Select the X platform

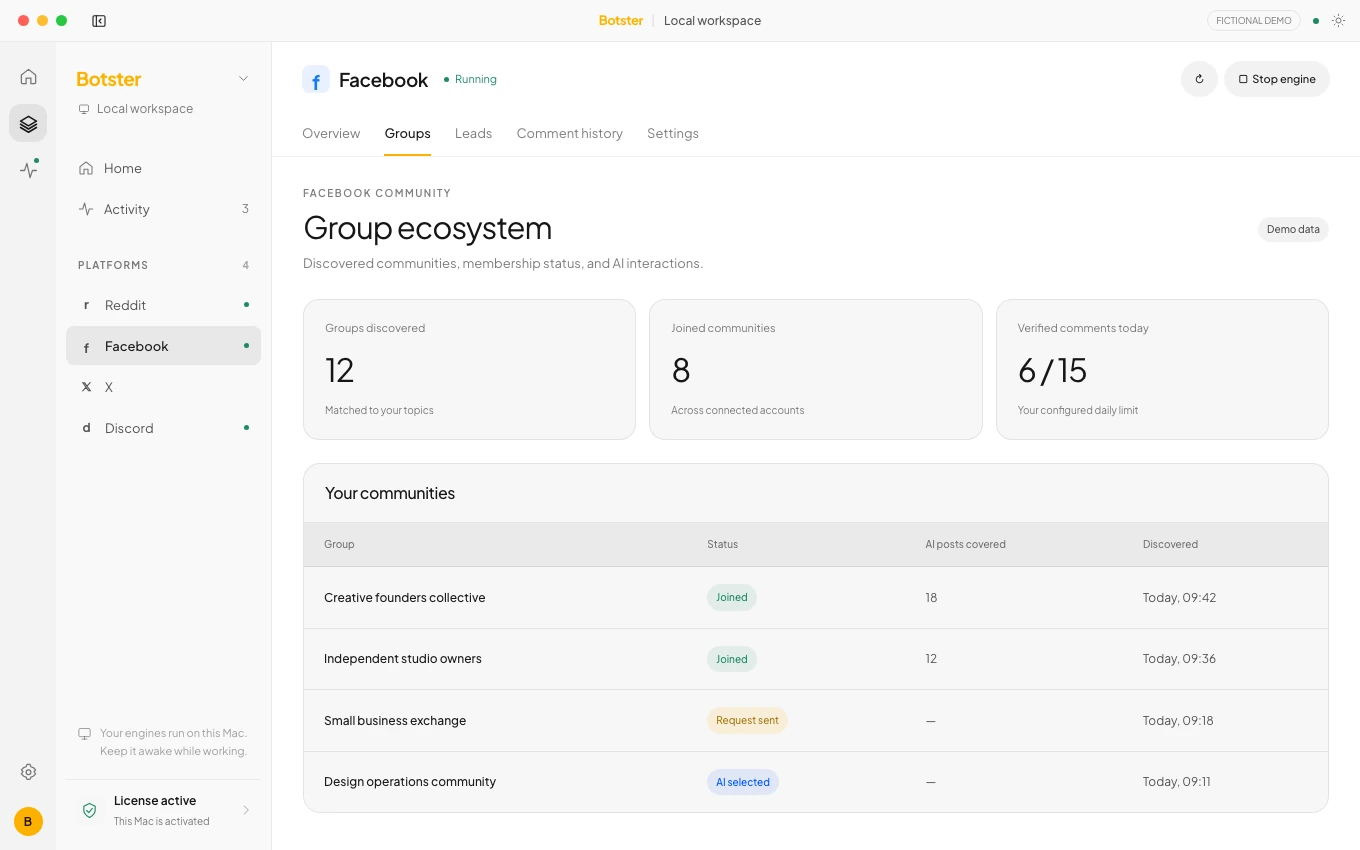point(163,387)
